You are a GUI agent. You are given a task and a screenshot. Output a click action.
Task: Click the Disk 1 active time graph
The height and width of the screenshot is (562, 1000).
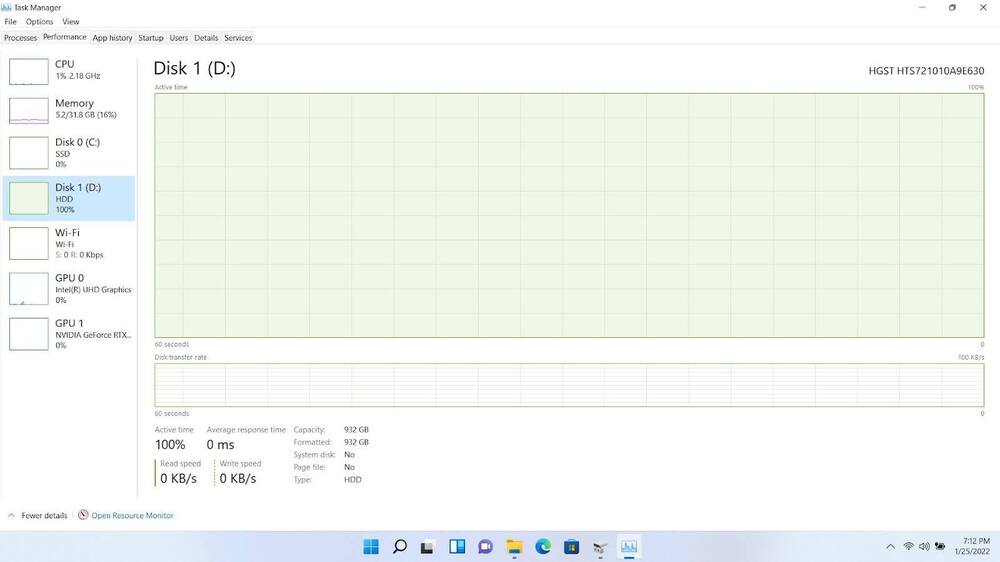coord(569,216)
